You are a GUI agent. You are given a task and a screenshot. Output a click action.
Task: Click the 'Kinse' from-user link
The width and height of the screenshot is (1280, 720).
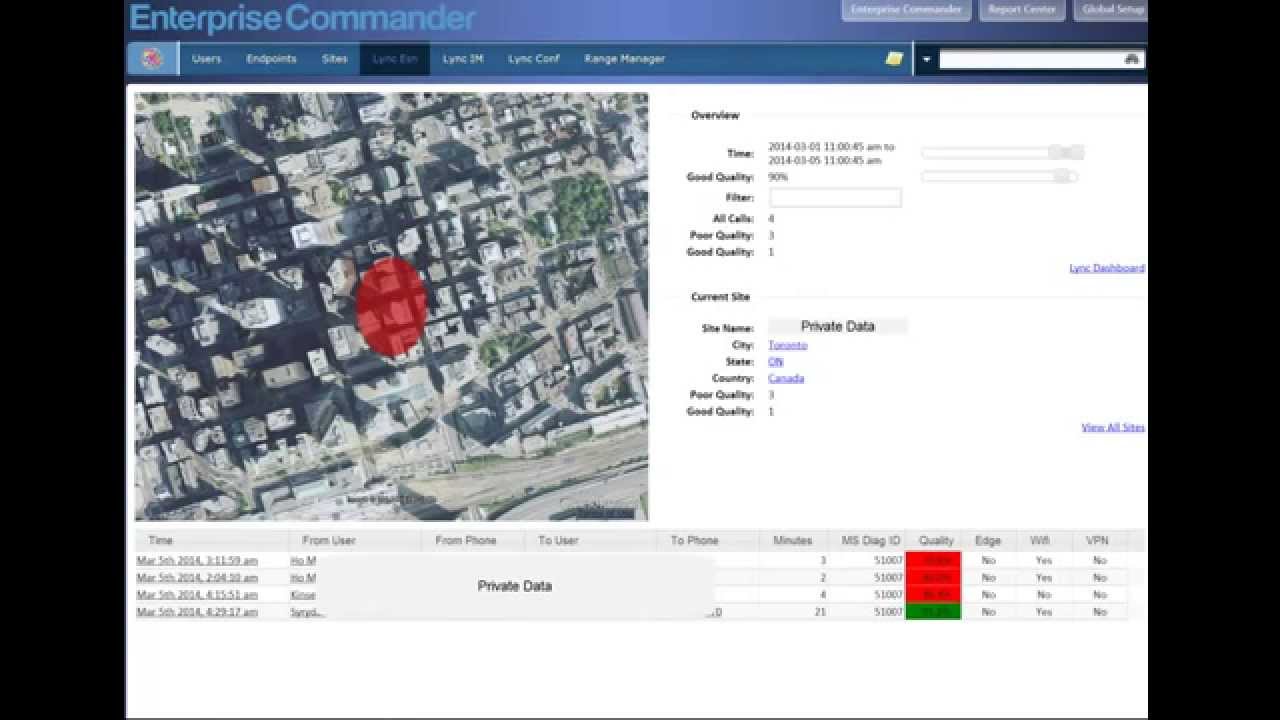point(303,595)
